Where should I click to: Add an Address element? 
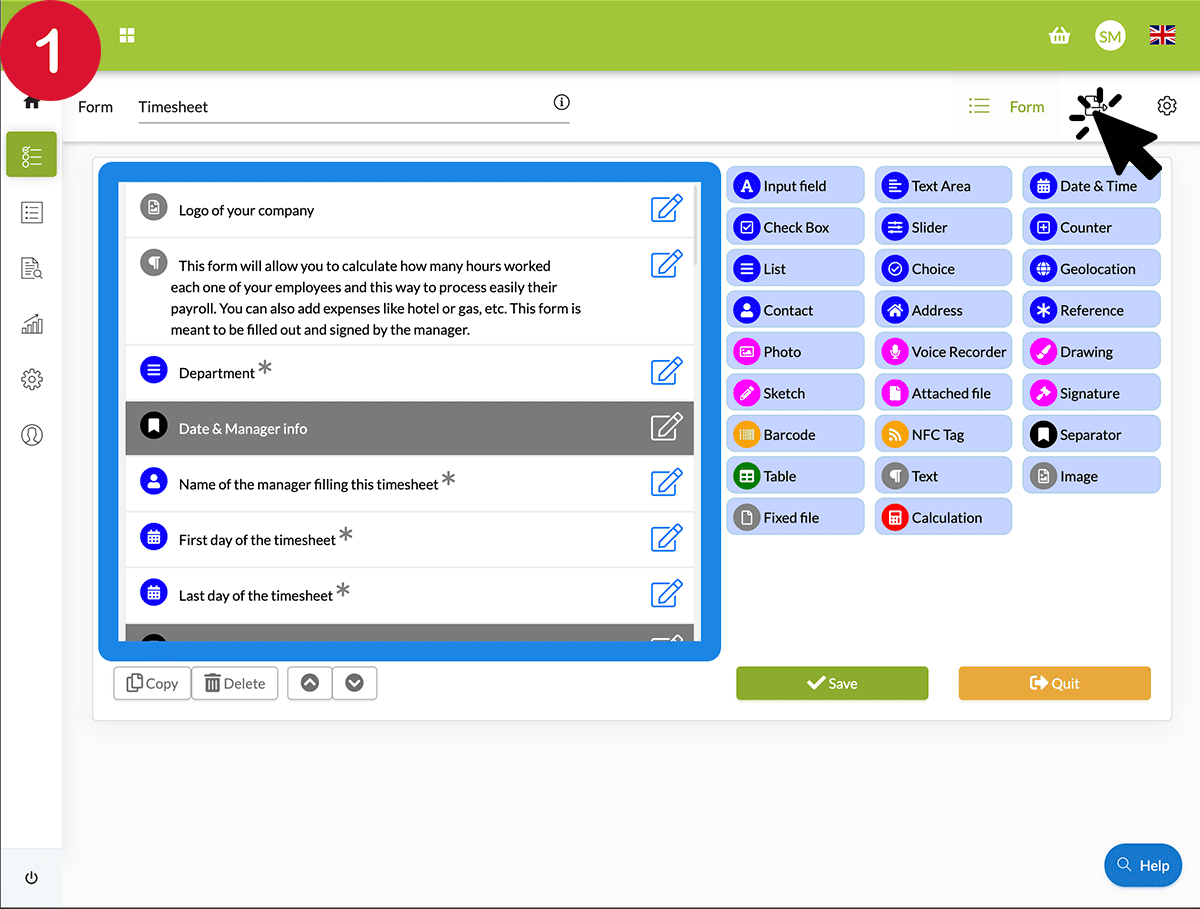(943, 310)
